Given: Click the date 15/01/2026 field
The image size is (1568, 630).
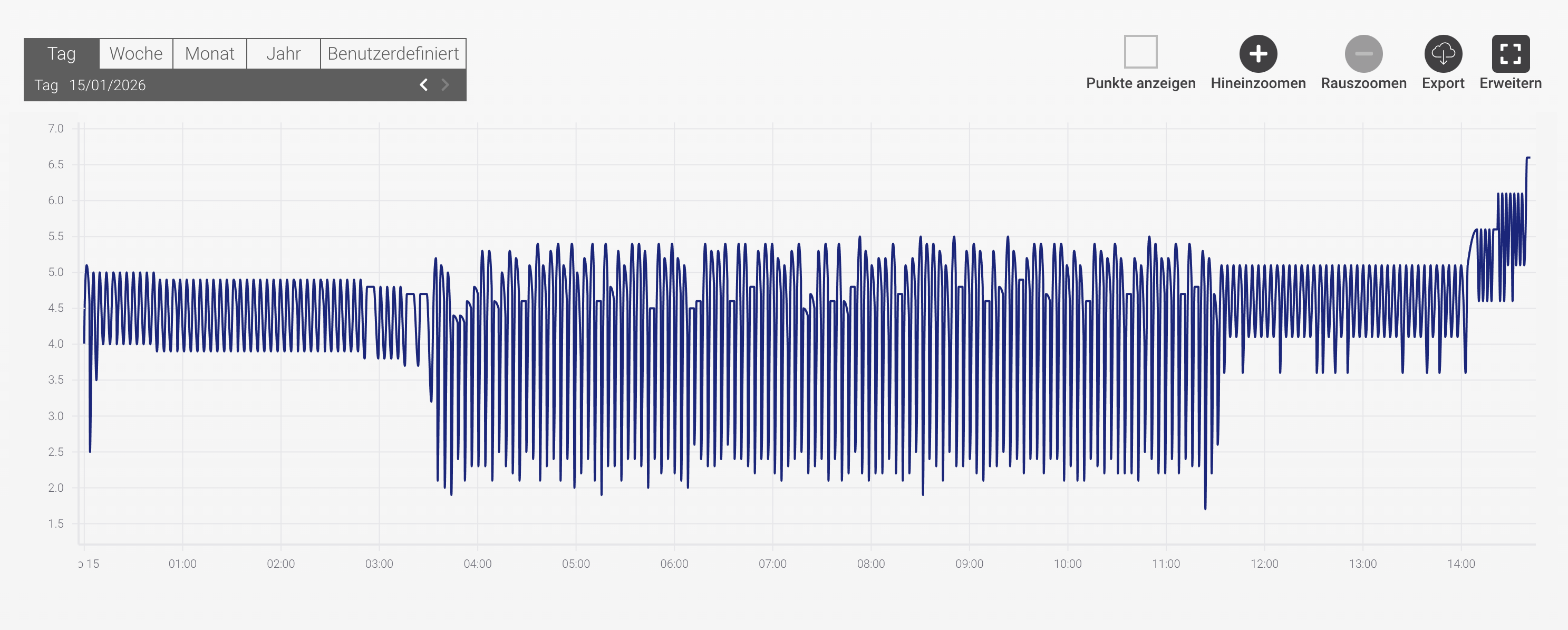Looking at the screenshot, I should pos(107,85).
